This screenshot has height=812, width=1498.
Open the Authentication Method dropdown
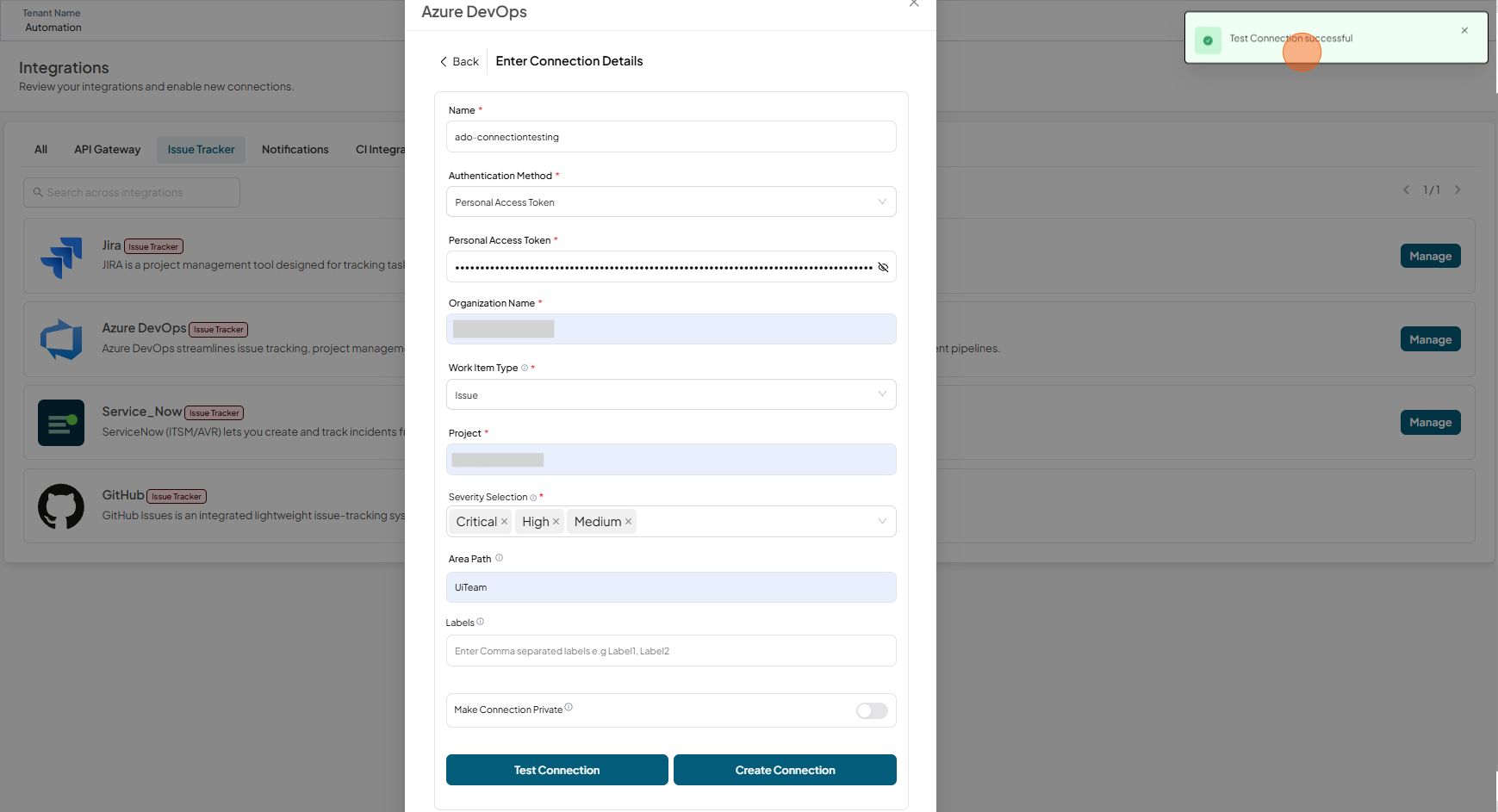671,202
